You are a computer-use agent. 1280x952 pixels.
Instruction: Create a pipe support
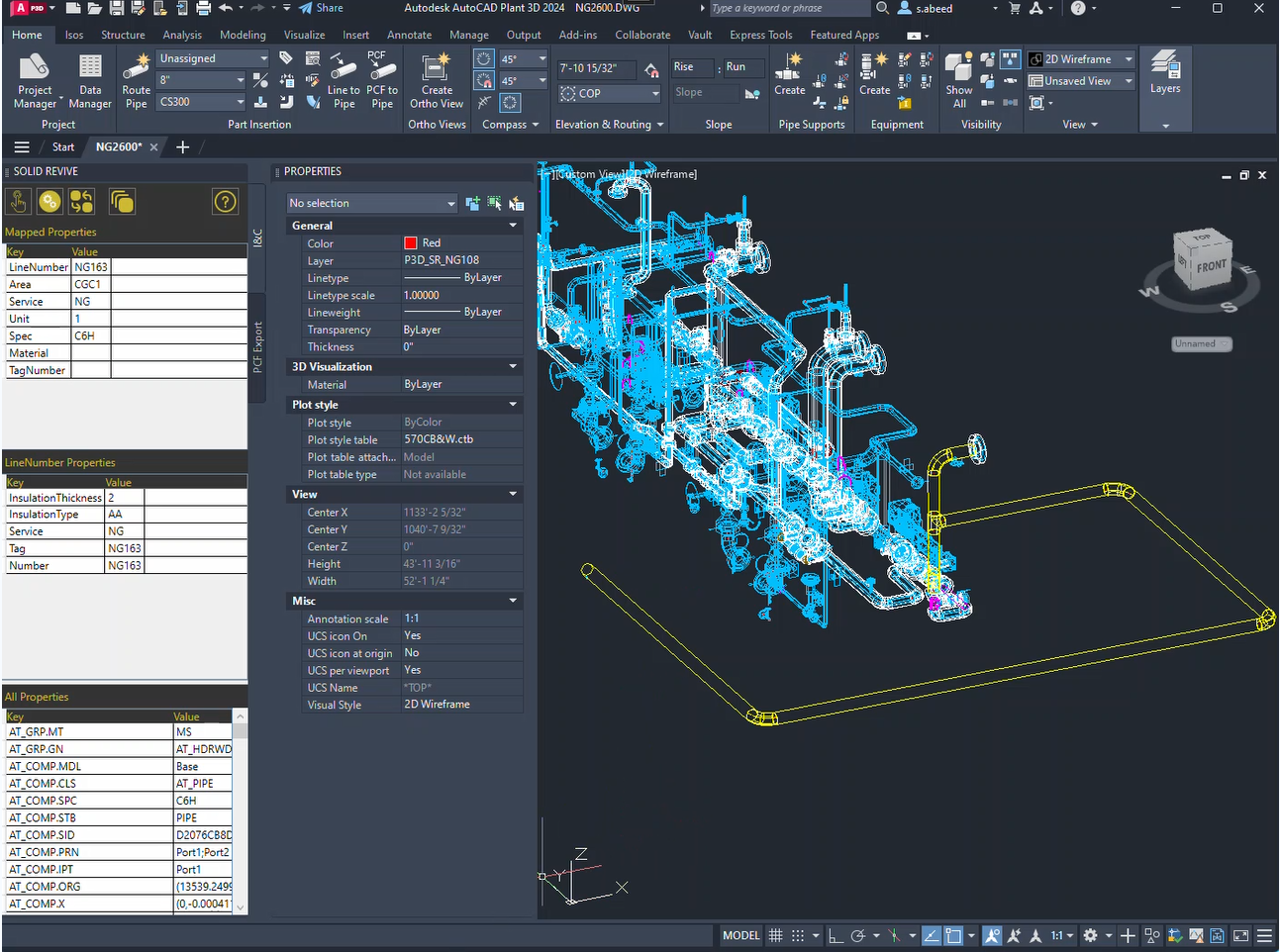click(x=789, y=75)
